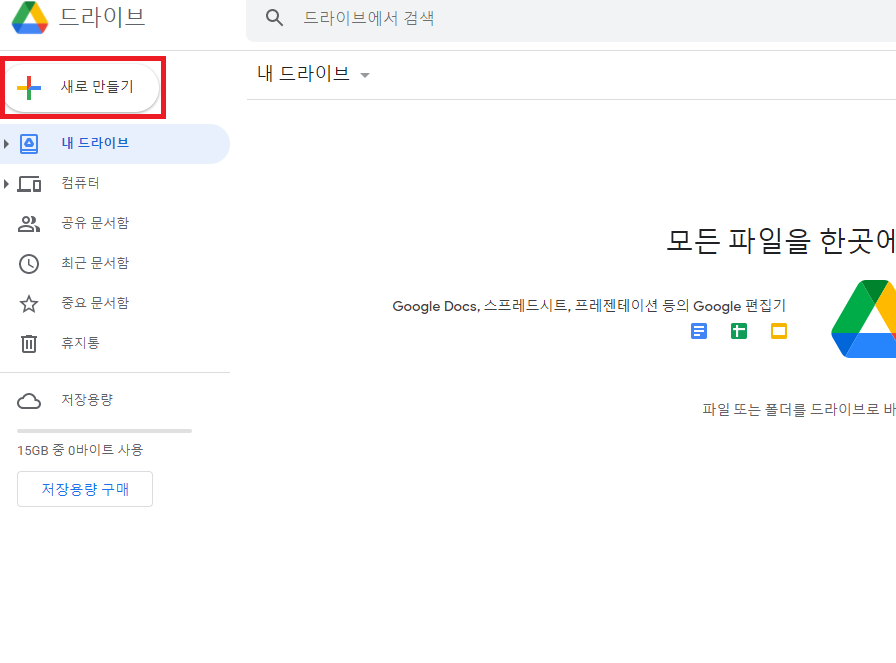Expand the 내 드라이브 tree arrow
This screenshot has width=896, height=663.
(6, 143)
